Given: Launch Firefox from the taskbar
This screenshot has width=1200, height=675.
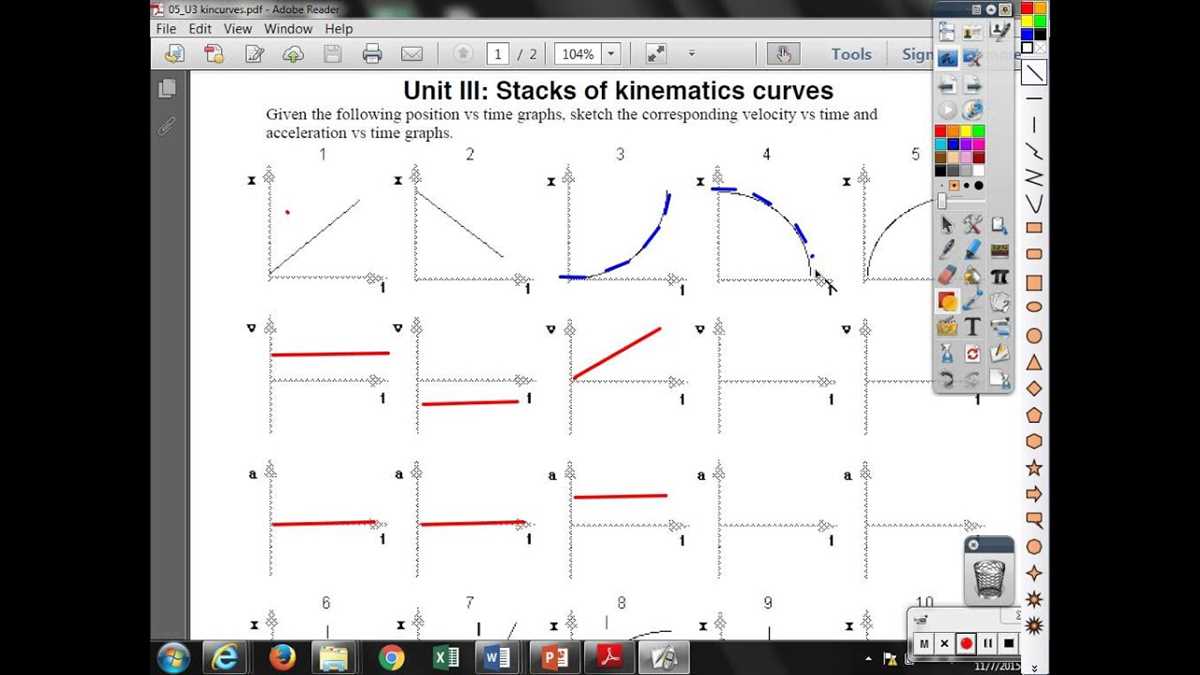Looking at the screenshot, I should tap(282, 657).
